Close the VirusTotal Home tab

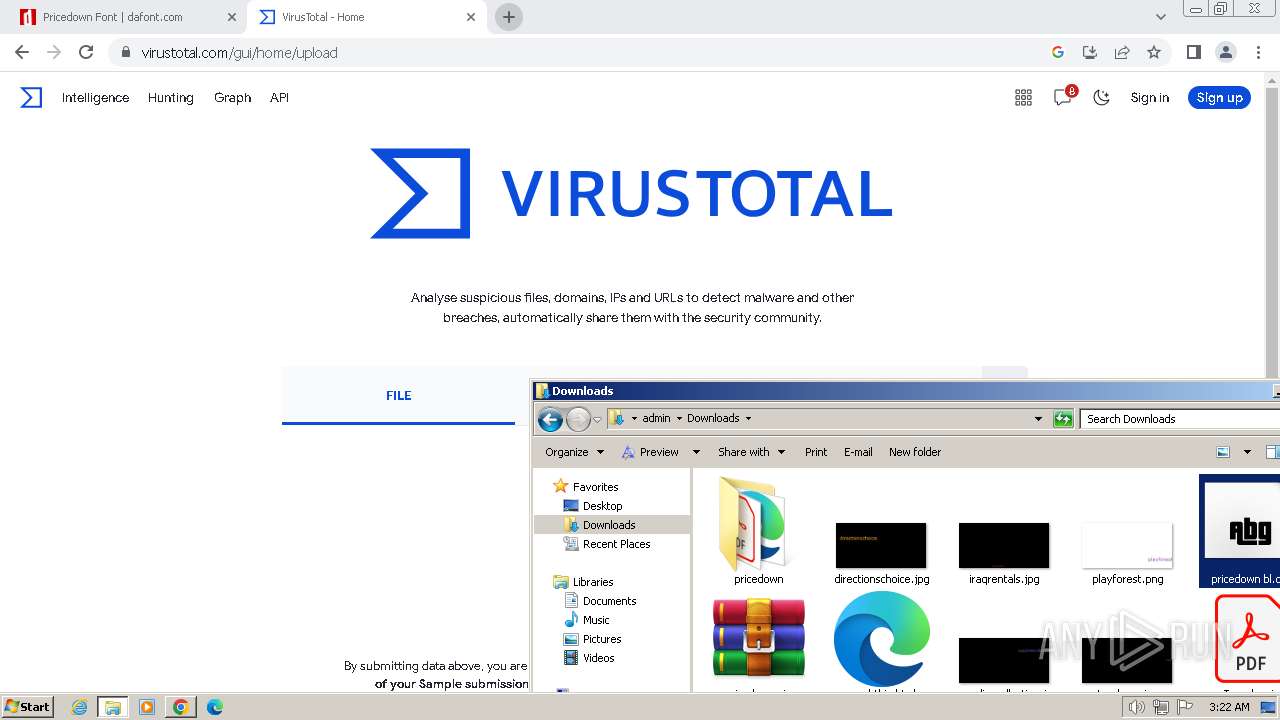470,17
